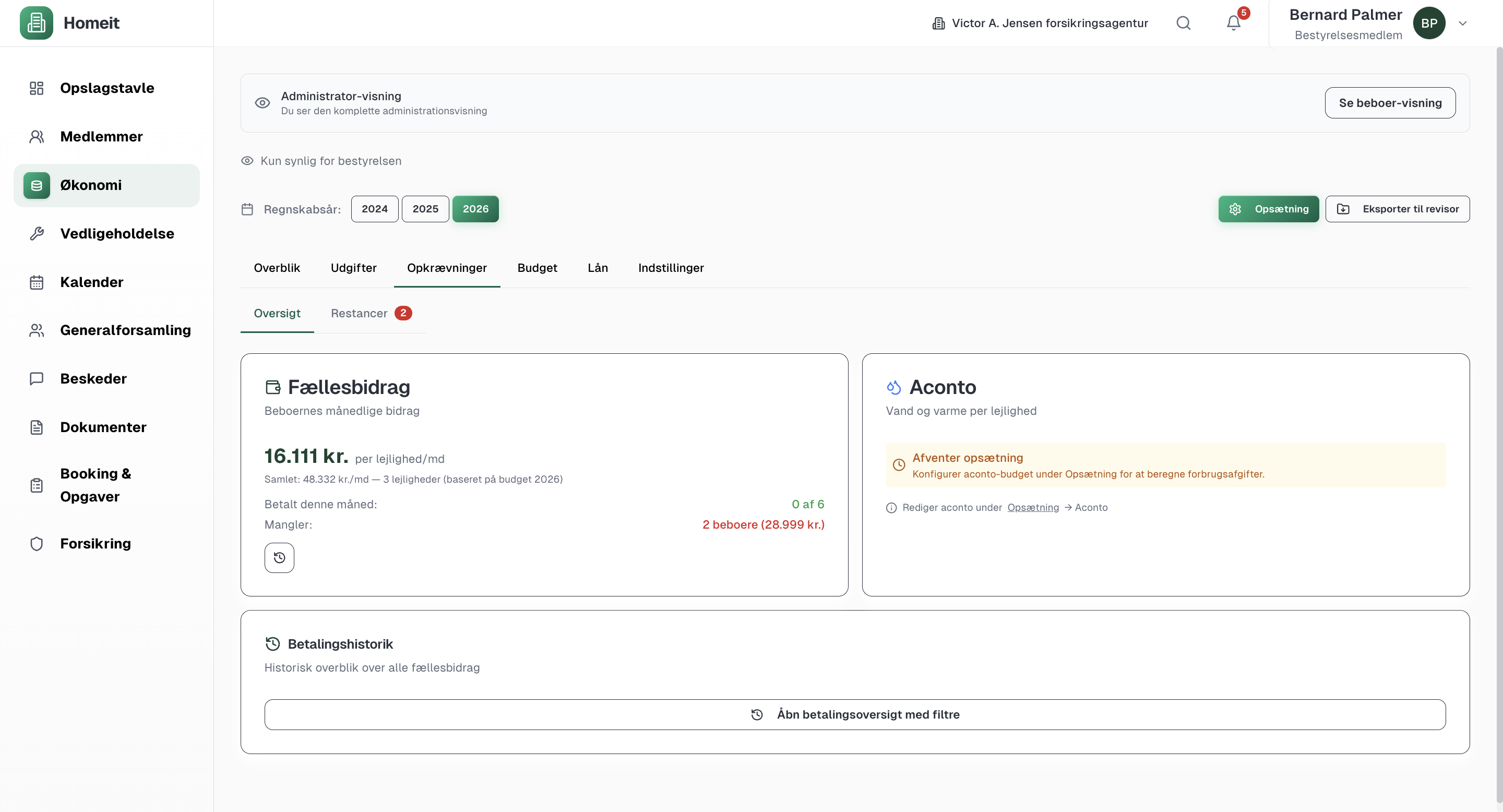Switch to the Budget tab

537,268
